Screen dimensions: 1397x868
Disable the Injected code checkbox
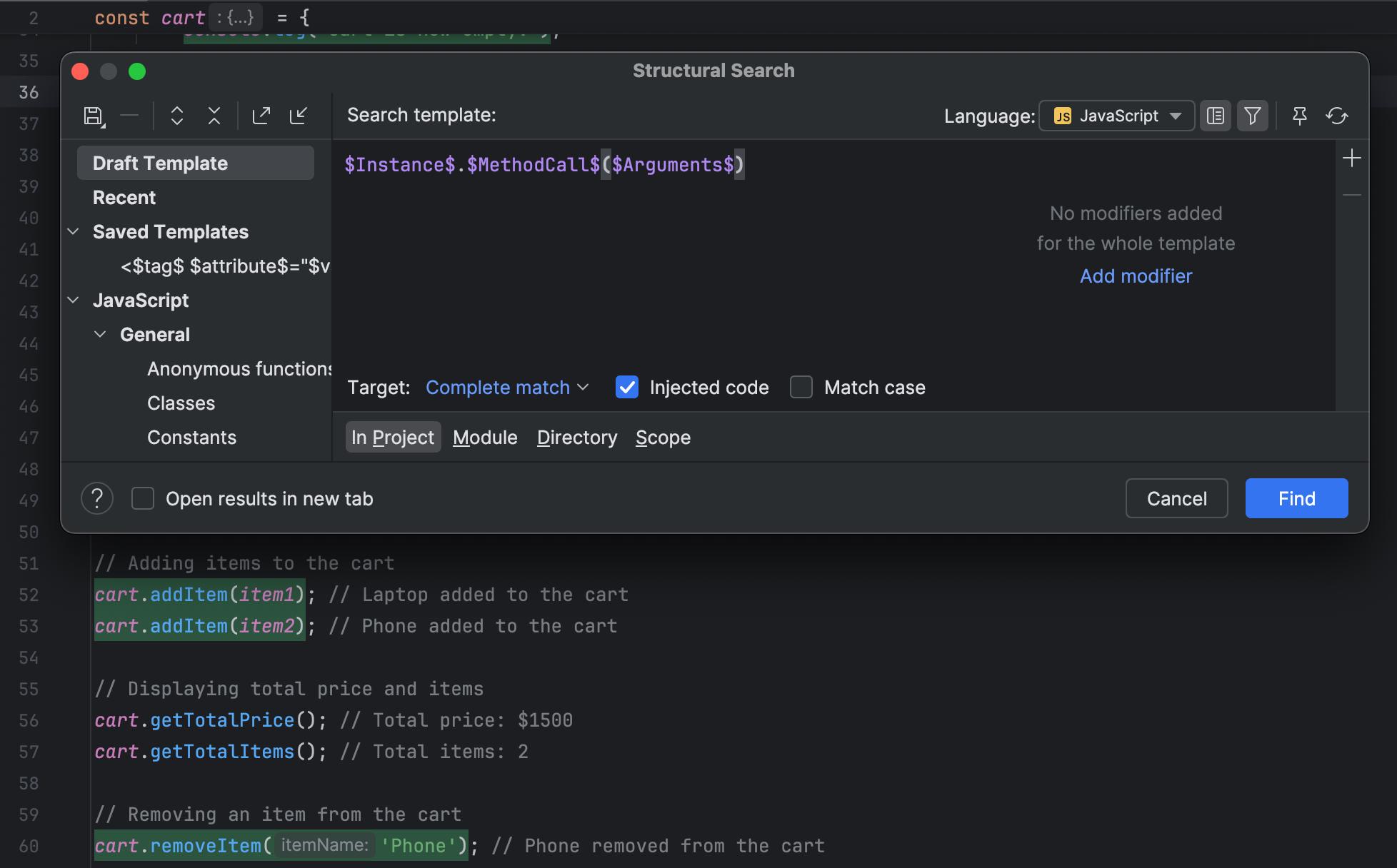tap(626, 387)
